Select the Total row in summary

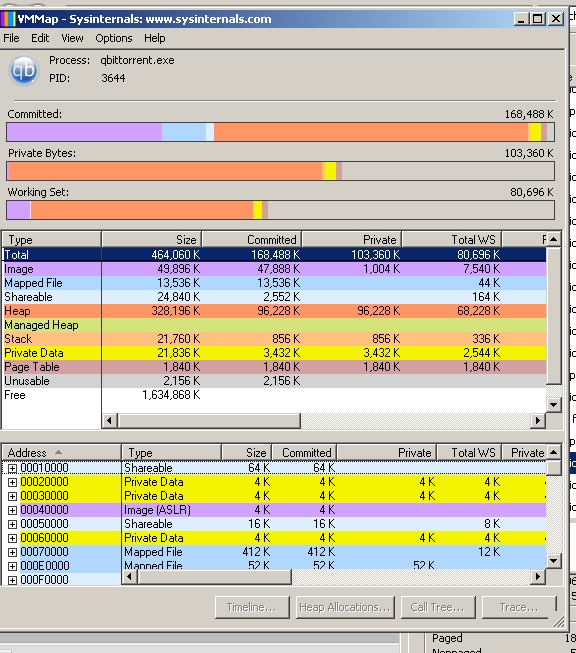pyautogui.click(x=274, y=254)
